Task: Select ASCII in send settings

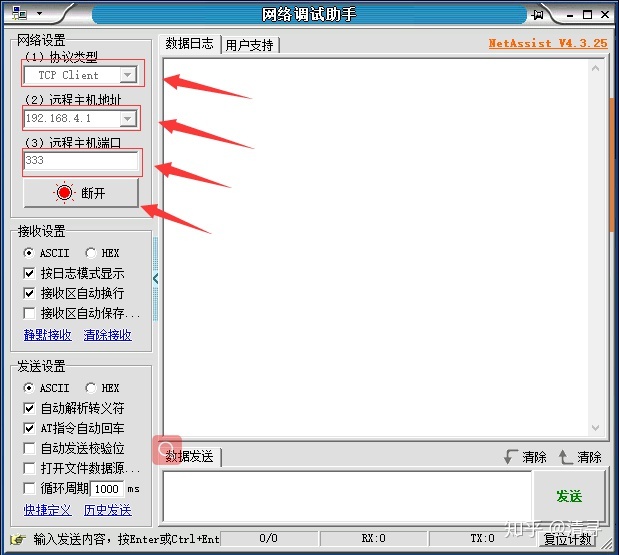Action: [x=47, y=388]
